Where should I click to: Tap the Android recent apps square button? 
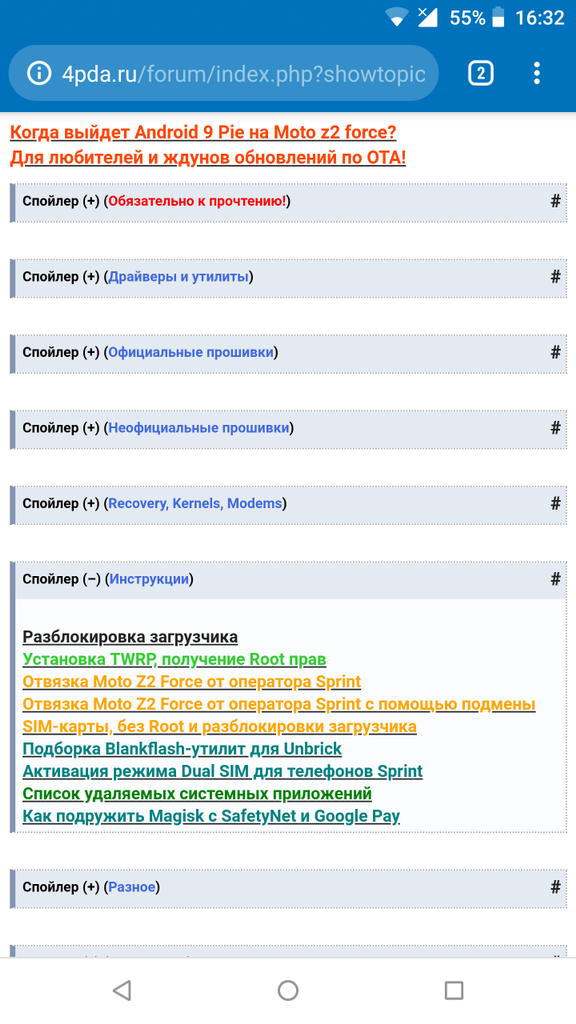(454, 990)
